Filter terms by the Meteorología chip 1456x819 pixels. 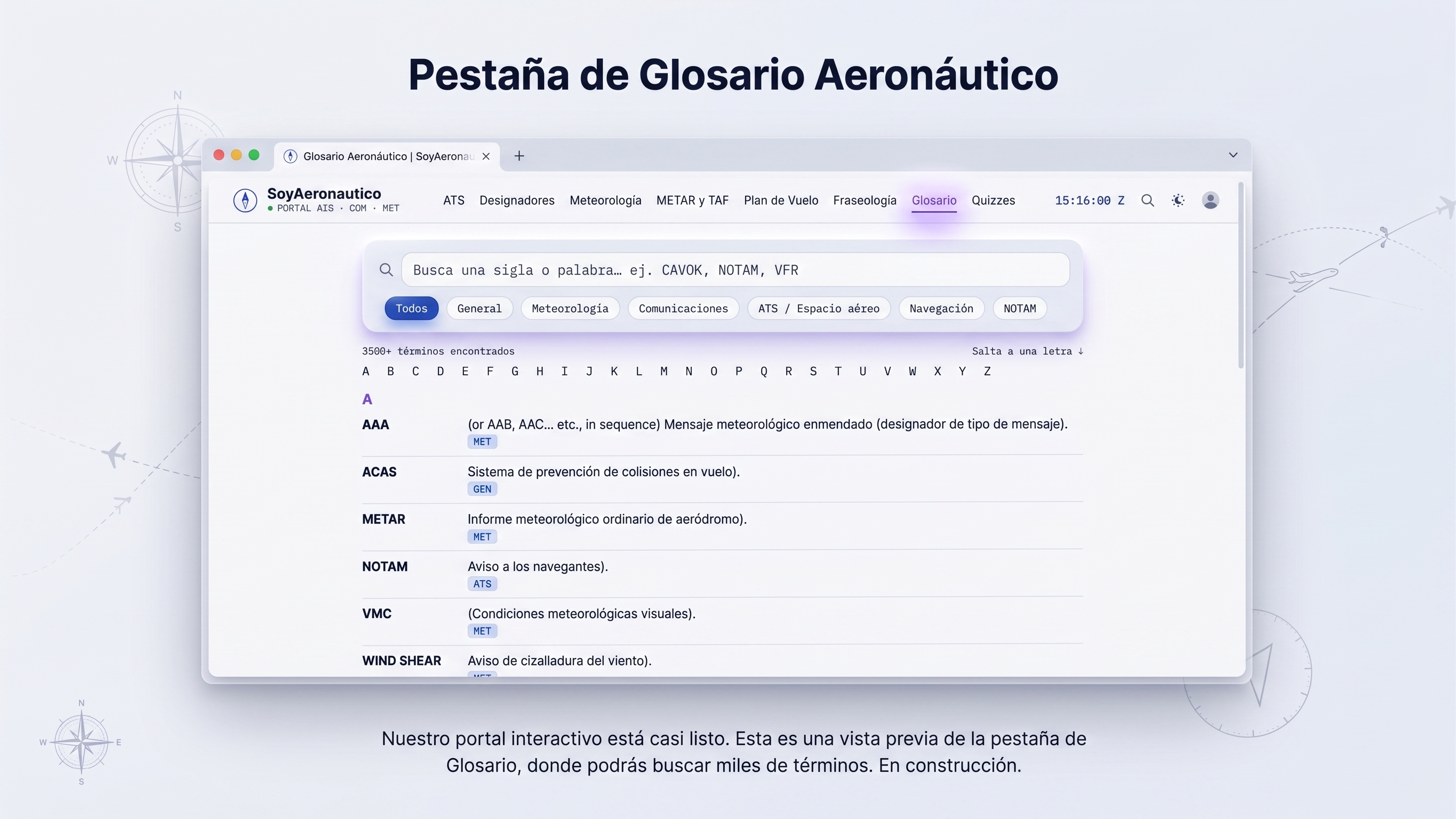pyautogui.click(x=570, y=308)
